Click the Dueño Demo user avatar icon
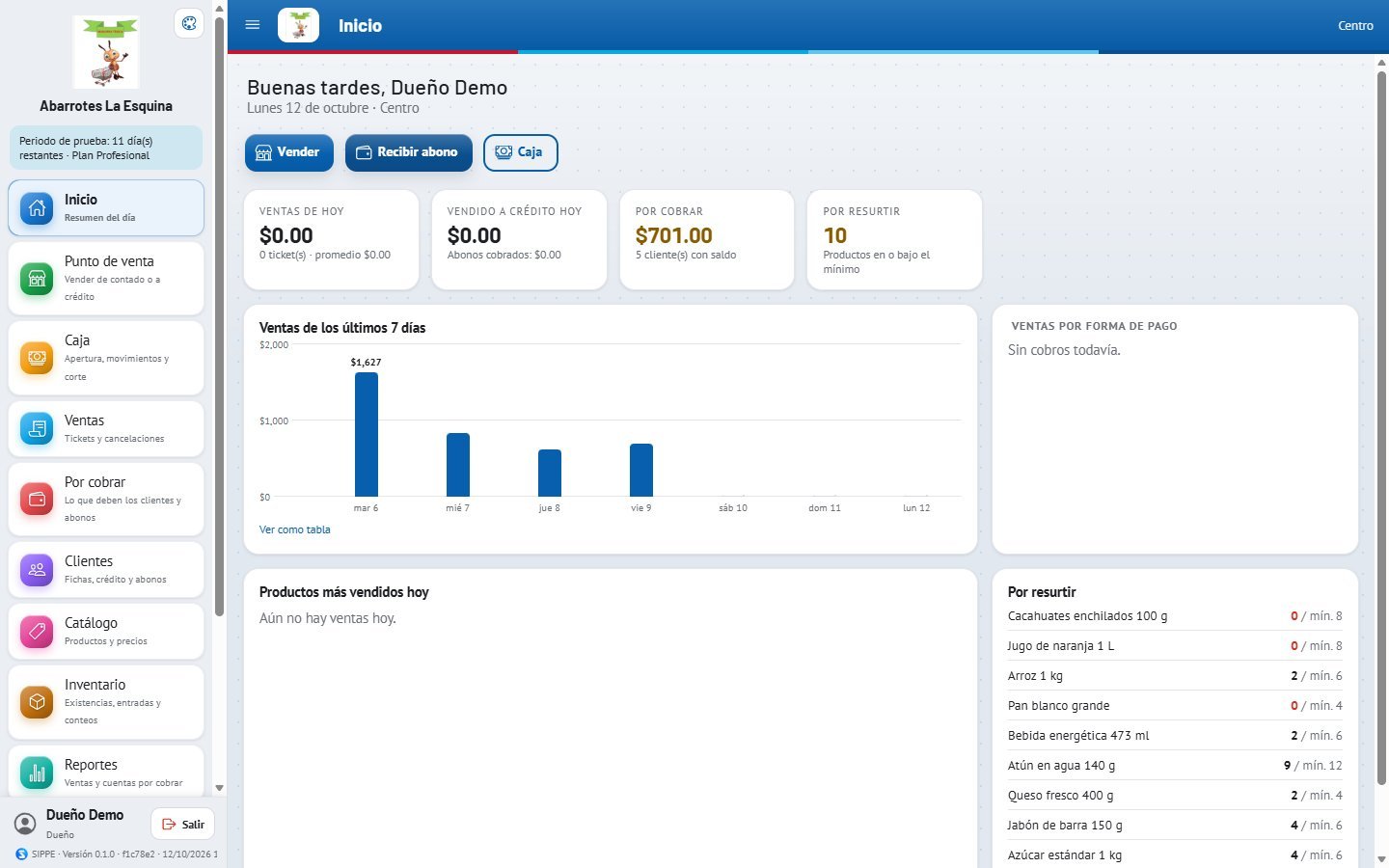Screen dimensions: 1389x868 point(25,824)
